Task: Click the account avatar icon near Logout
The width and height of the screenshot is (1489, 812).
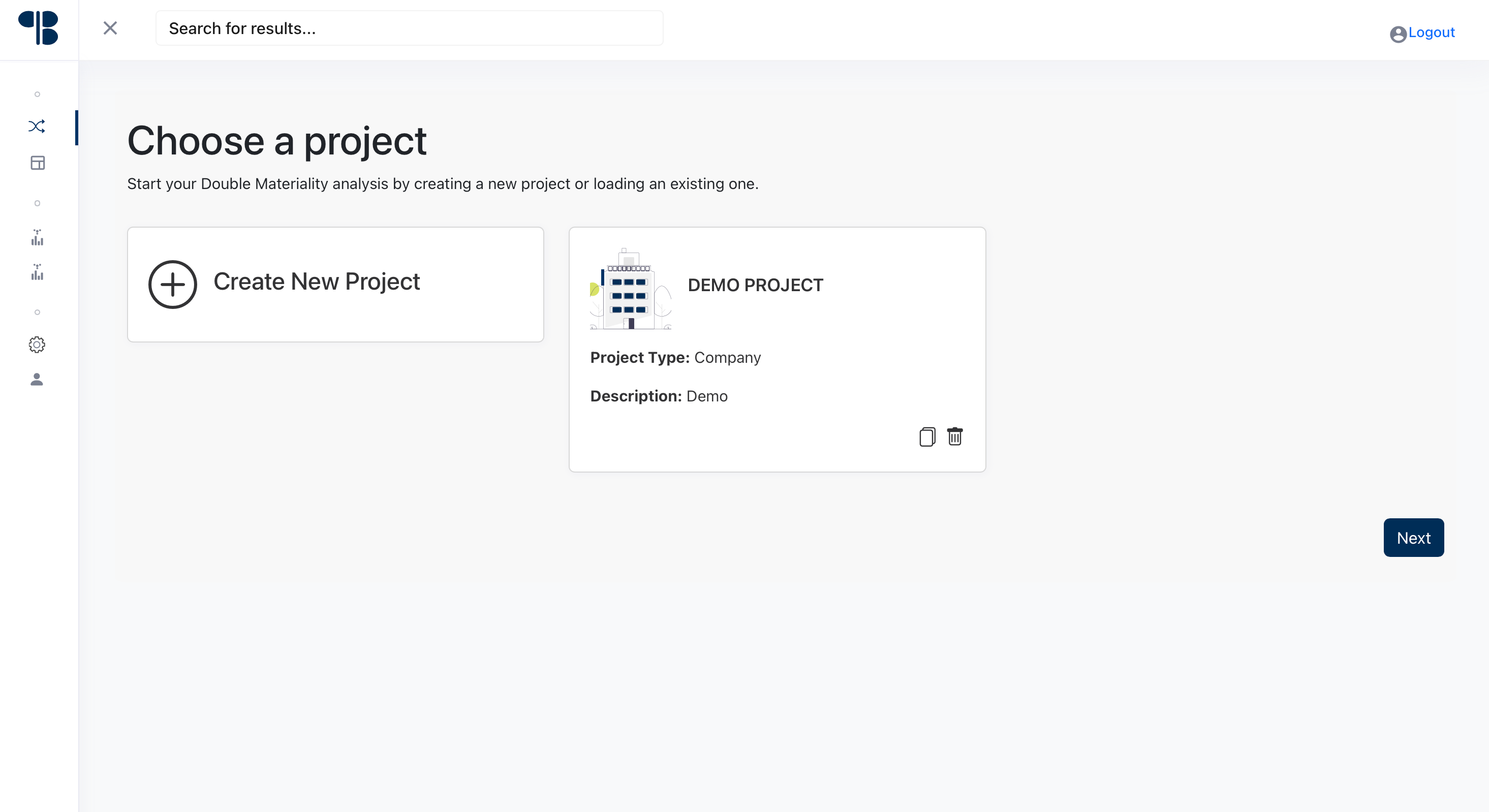Action: point(1398,34)
